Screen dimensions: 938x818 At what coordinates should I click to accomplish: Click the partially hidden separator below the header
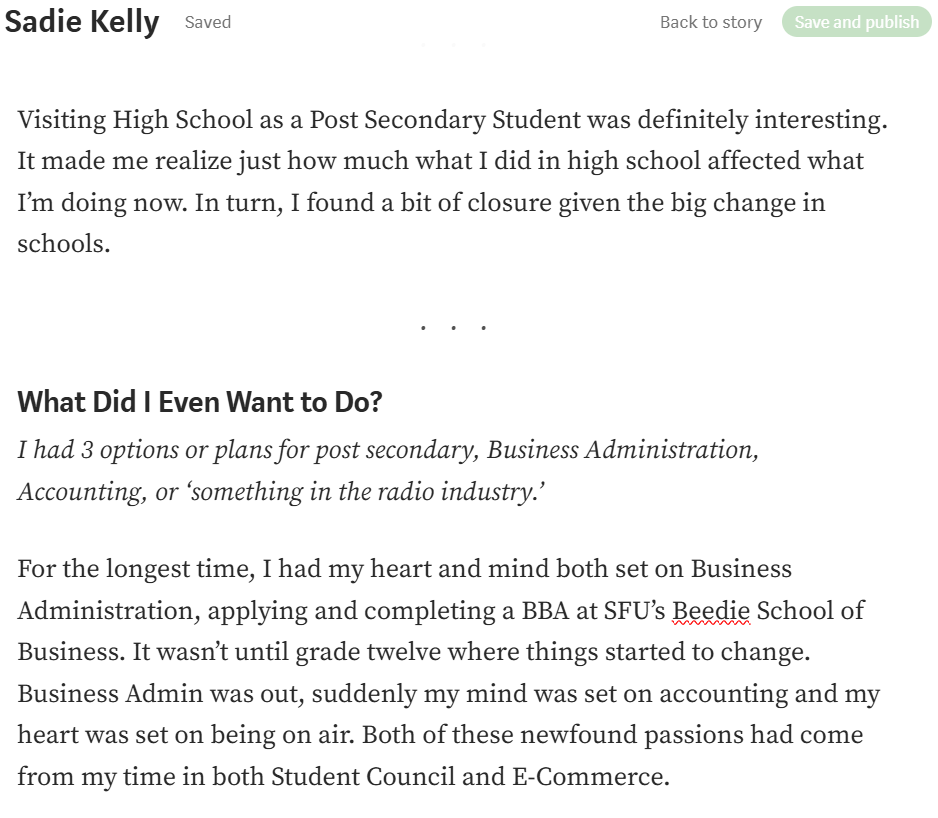[x=453, y=45]
